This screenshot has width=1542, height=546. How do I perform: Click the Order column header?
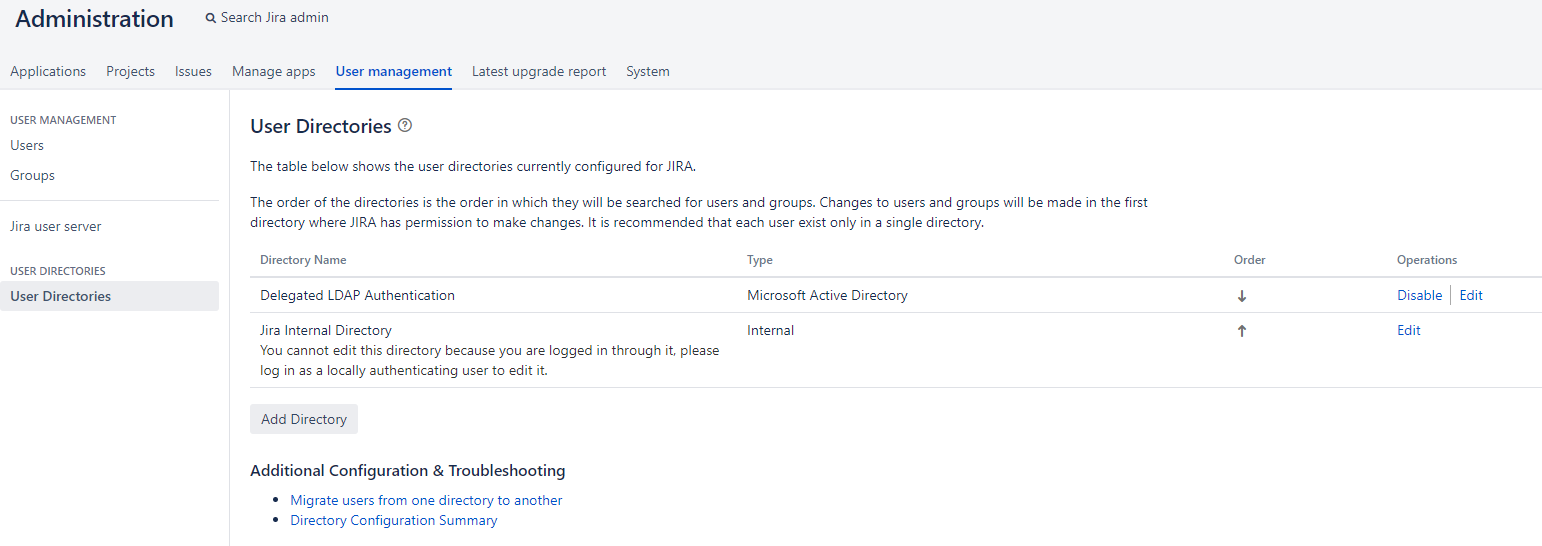(x=1250, y=260)
